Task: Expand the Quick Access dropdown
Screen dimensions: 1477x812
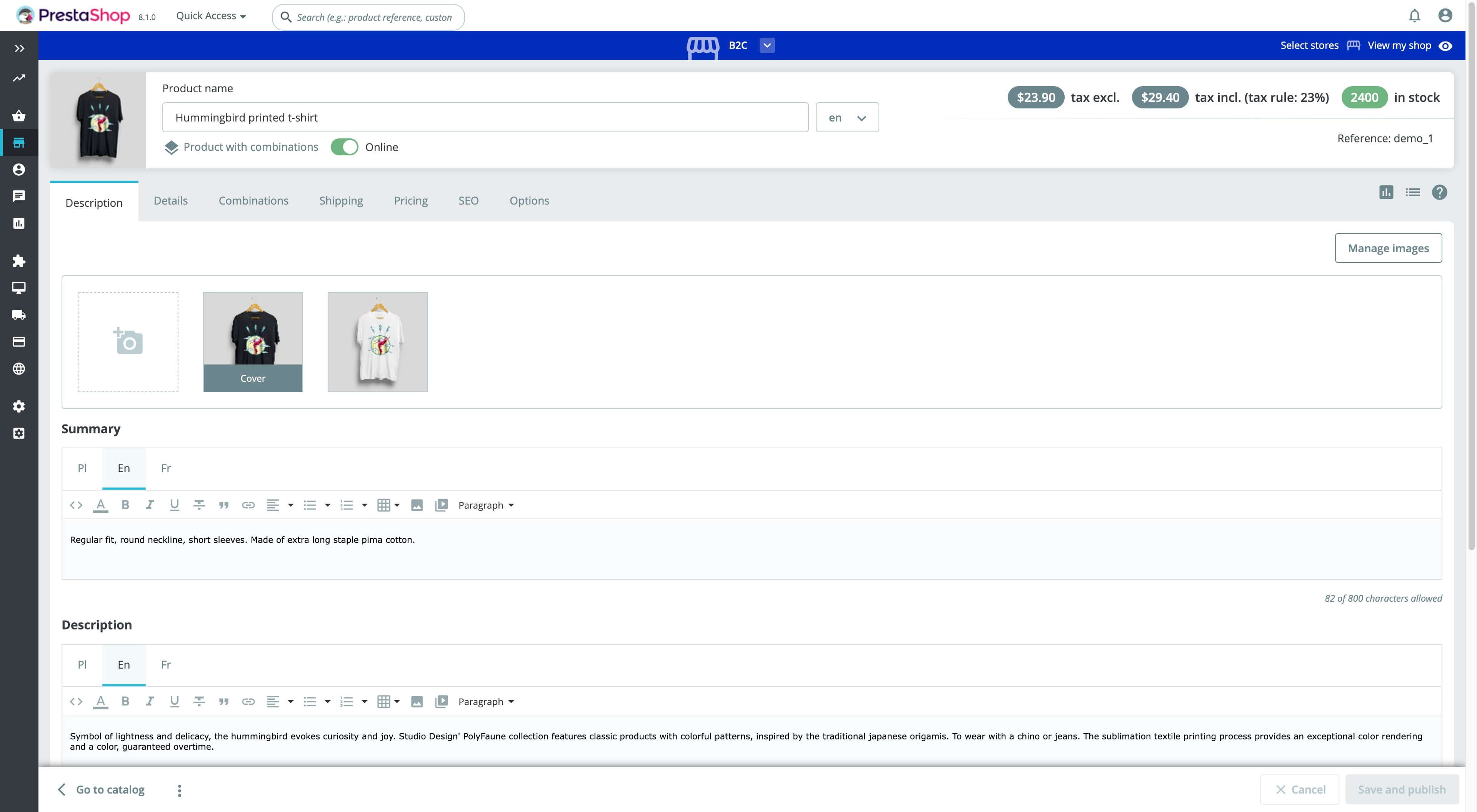Action: click(211, 16)
